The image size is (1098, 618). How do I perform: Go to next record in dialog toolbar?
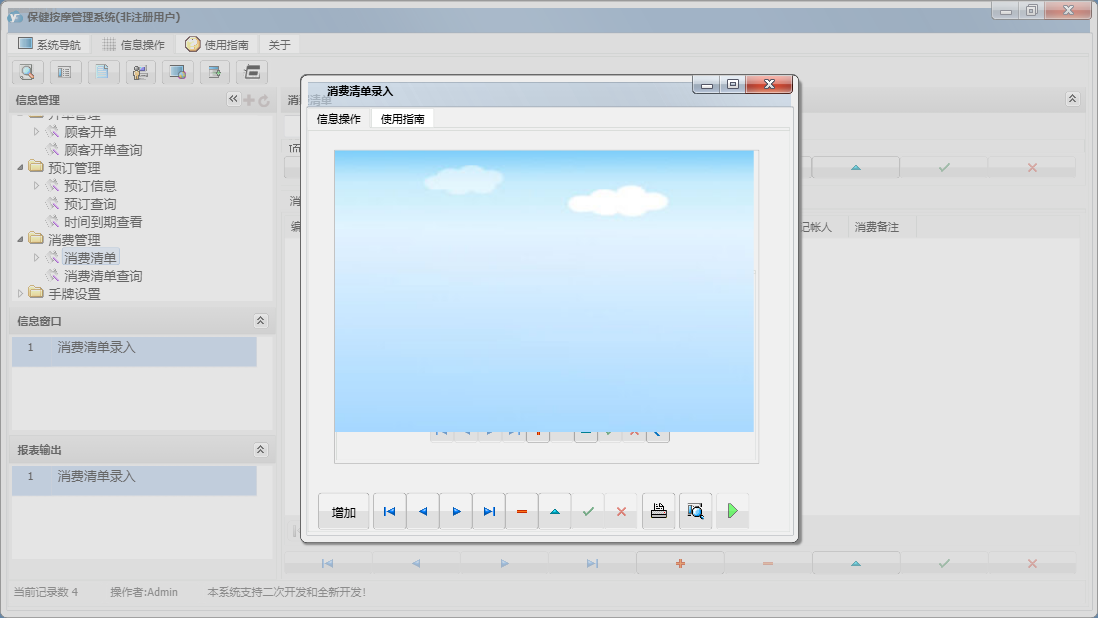click(x=456, y=511)
